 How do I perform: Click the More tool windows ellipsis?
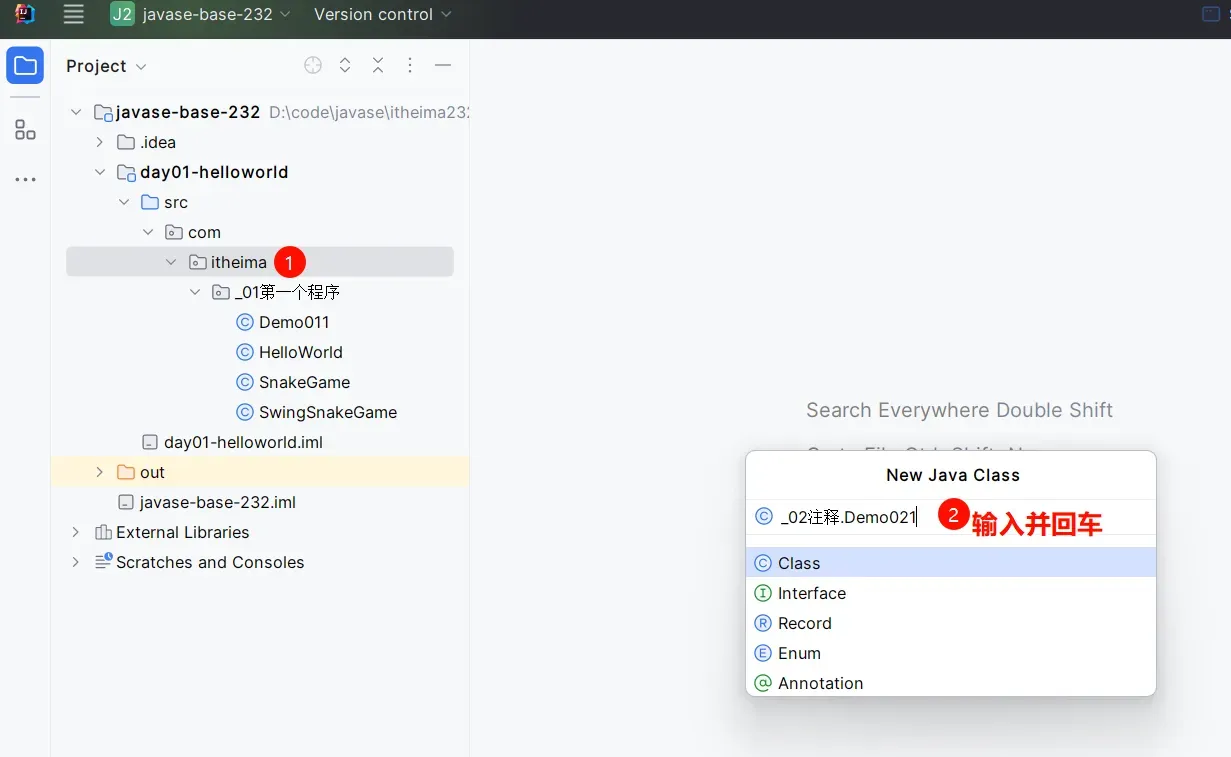point(25,180)
